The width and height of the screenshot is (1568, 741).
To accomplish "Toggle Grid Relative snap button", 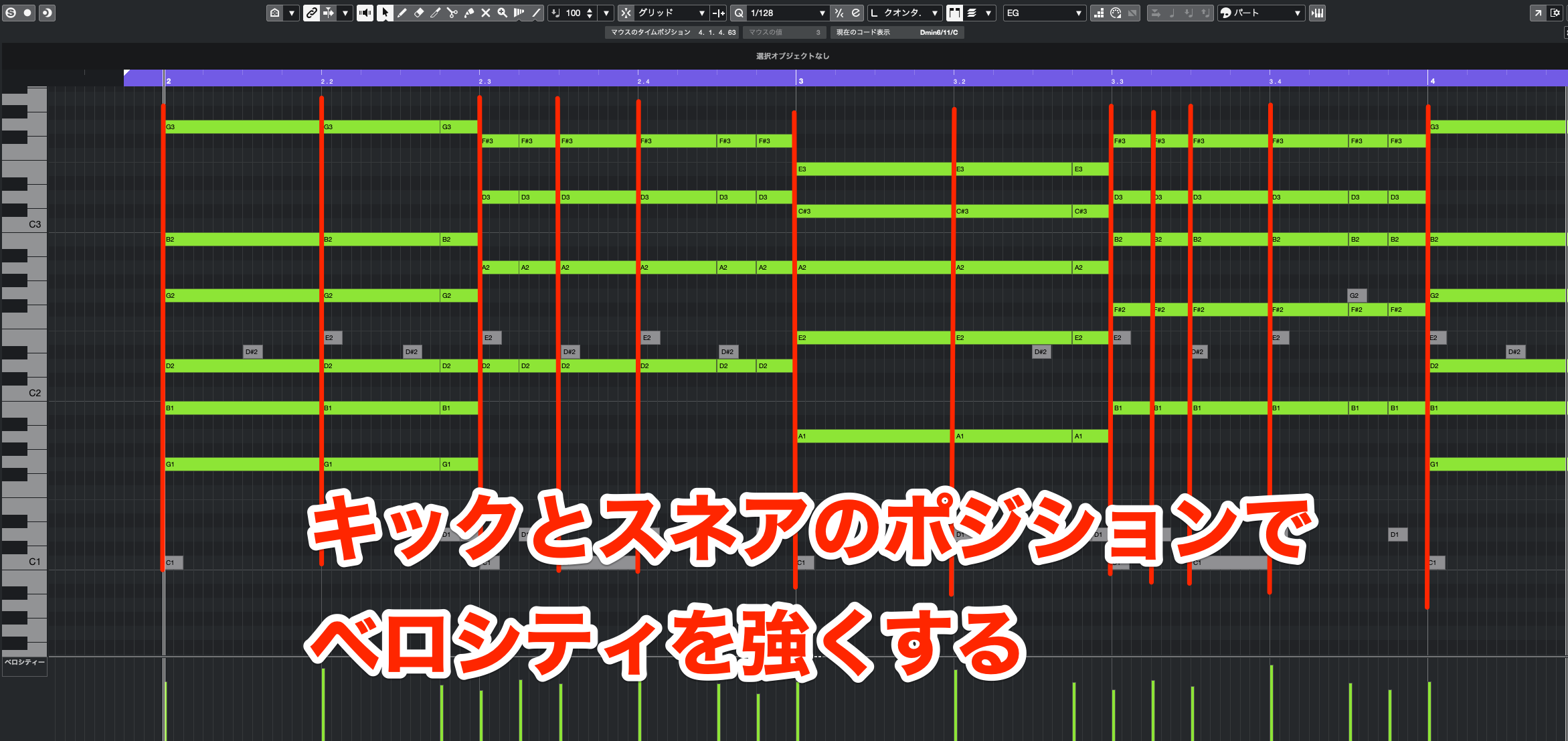I will pyautogui.click(x=718, y=13).
